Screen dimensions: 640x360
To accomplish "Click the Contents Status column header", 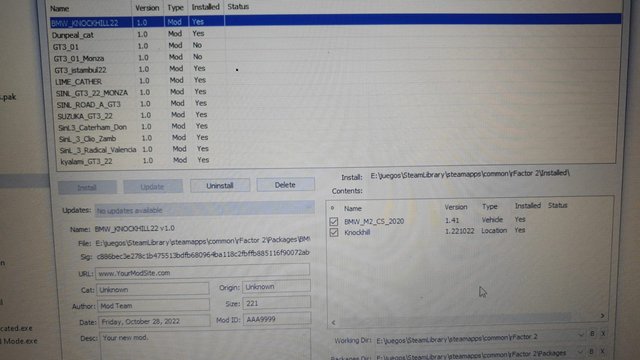I will pos(558,205).
